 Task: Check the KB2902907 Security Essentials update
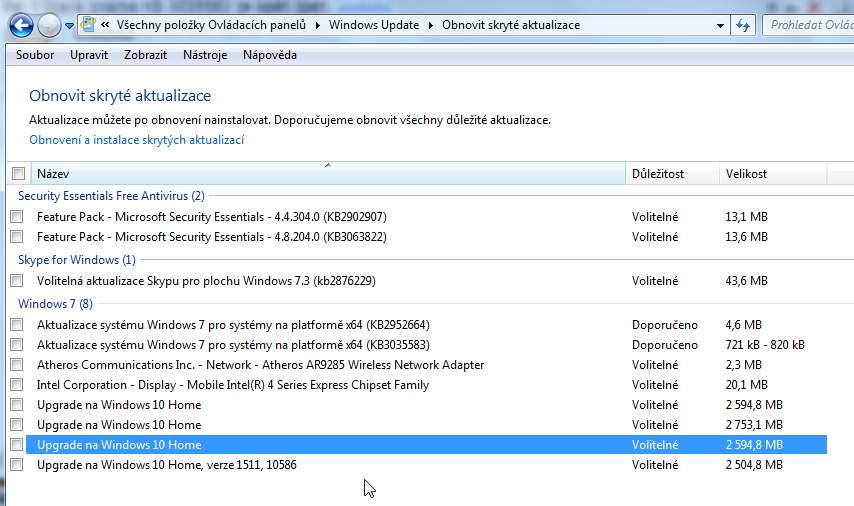pos(17,217)
